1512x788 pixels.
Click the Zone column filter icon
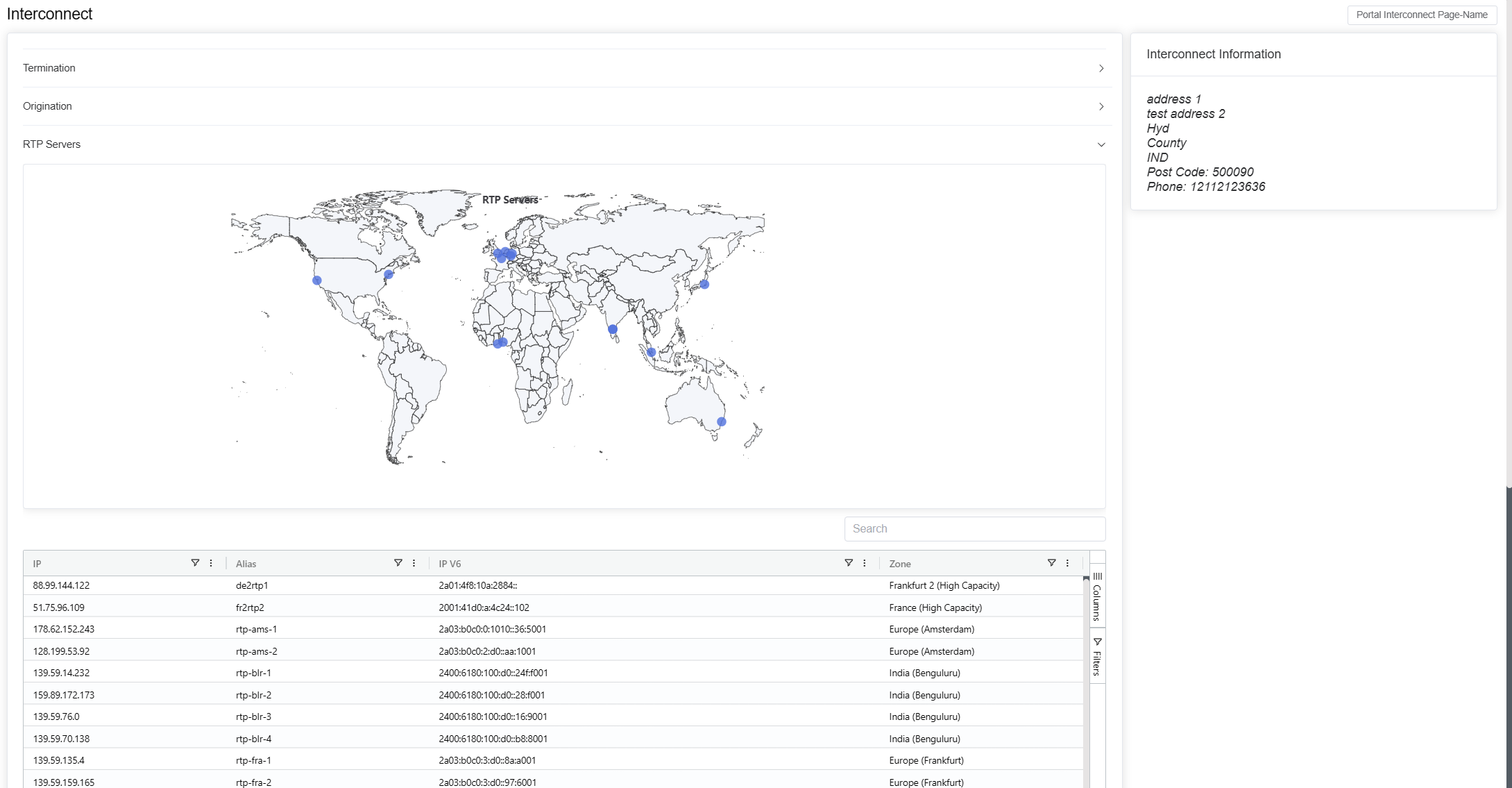(1052, 563)
